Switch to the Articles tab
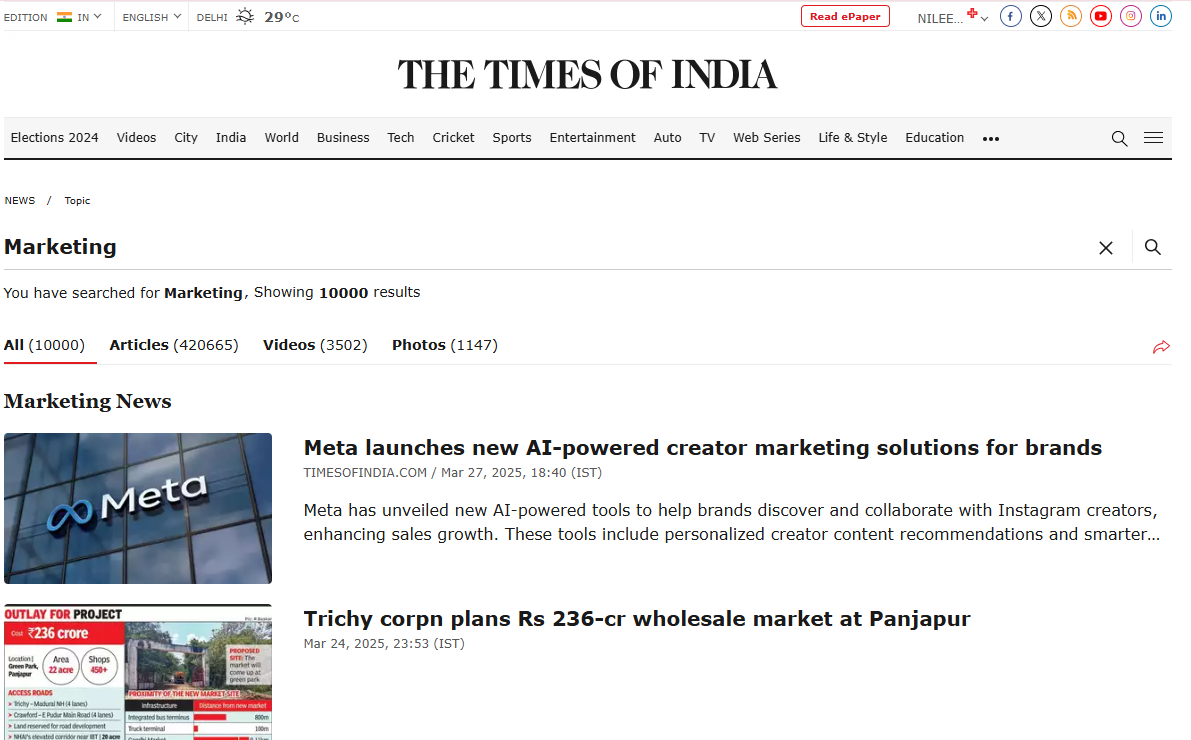Screen dimensions: 1191x740 (x=174, y=345)
